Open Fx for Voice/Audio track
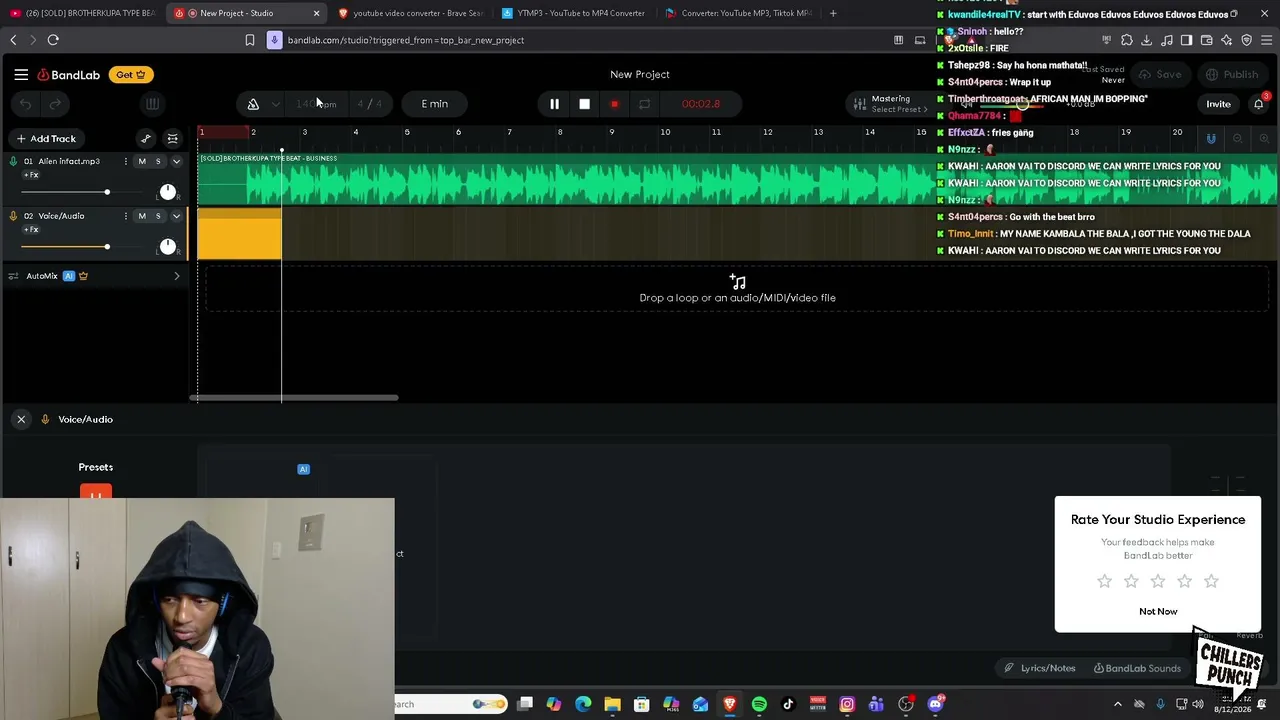1280x720 pixels. [31, 230]
